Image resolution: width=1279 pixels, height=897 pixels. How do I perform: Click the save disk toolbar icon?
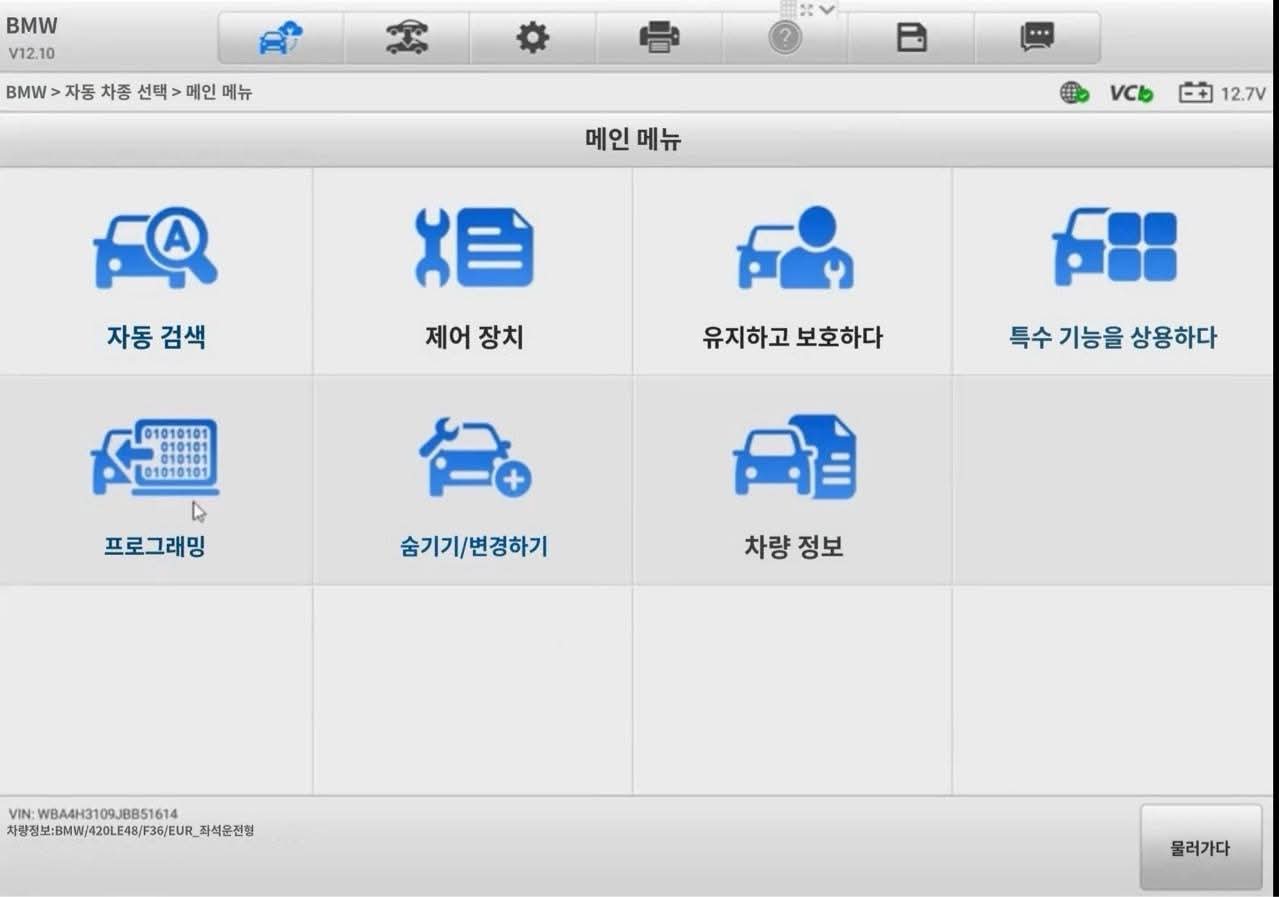pyautogui.click(x=911, y=38)
